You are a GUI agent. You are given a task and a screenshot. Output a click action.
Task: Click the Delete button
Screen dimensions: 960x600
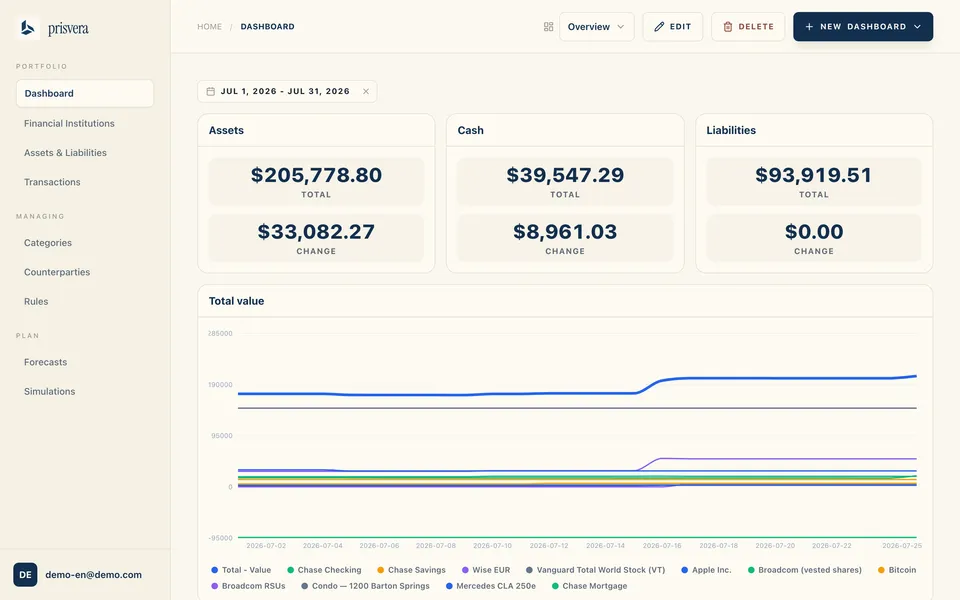coord(748,27)
